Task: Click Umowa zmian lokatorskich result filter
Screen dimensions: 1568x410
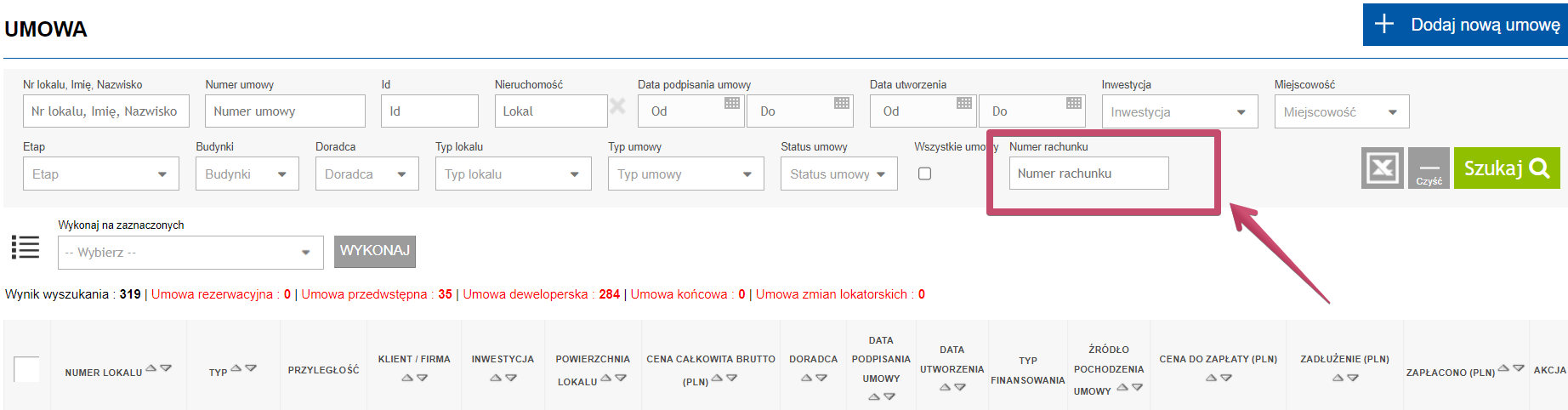Action: point(840,294)
